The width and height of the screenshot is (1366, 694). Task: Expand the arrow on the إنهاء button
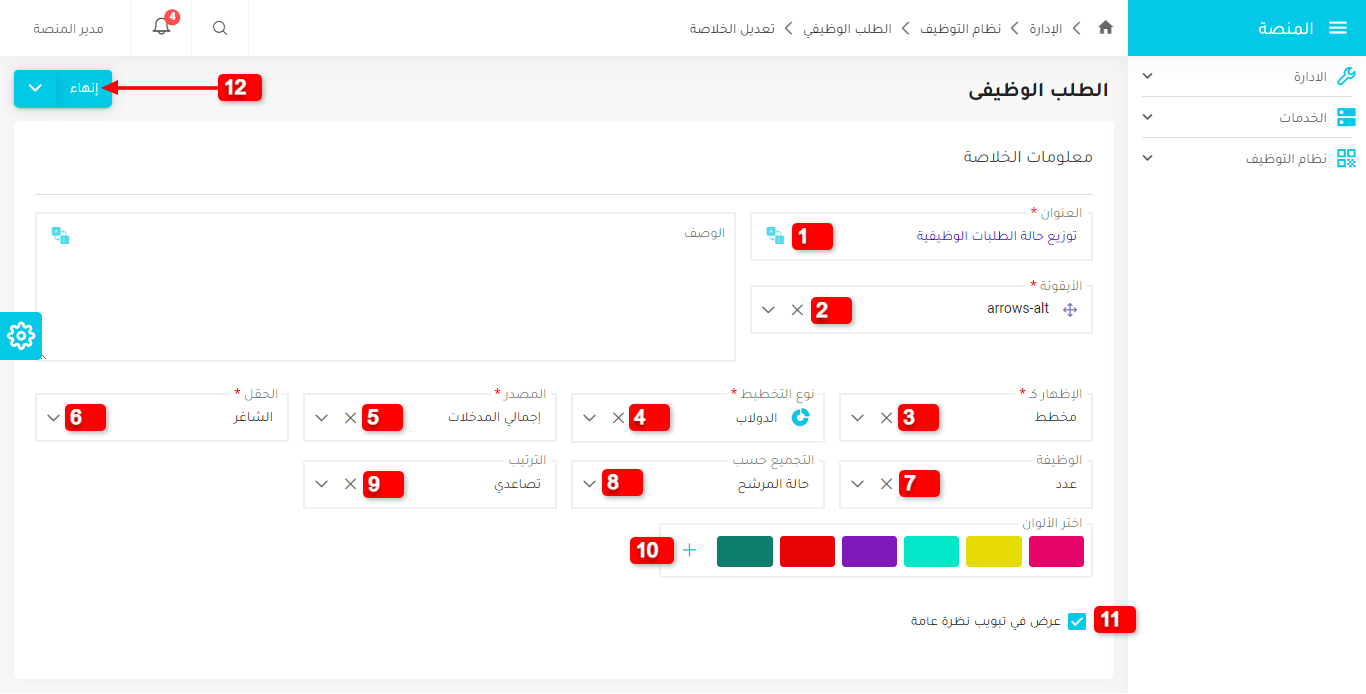click(35, 88)
